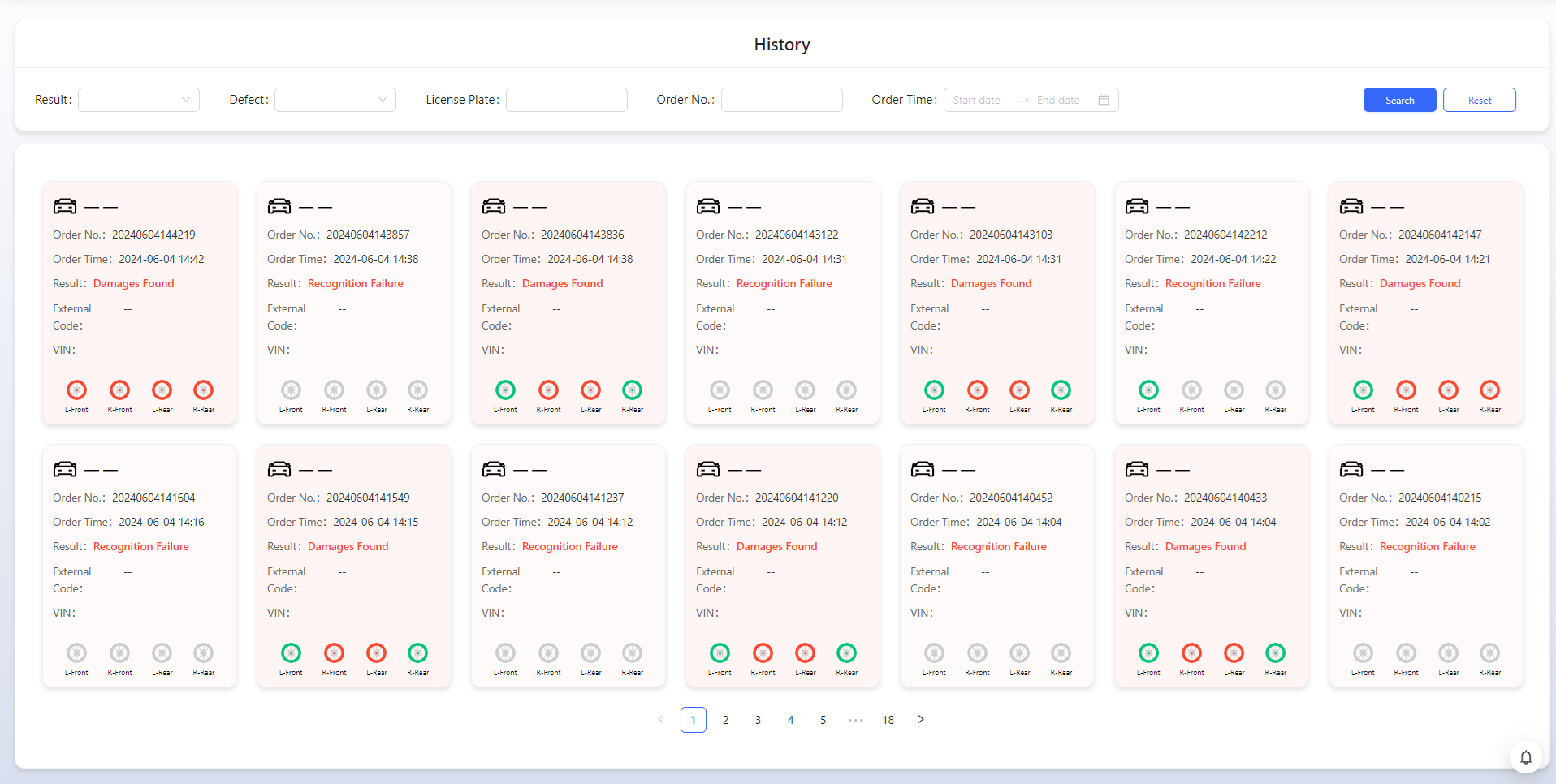Viewport: 1556px width, 784px height.
Task: Click L-Rear wheel icon on order 20240604141549
Action: coord(376,653)
